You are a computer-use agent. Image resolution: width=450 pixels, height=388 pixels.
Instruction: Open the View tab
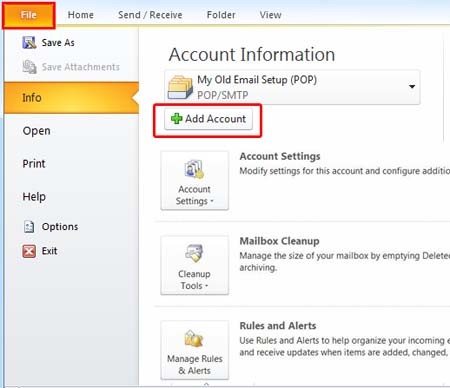click(x=270, y=15)
